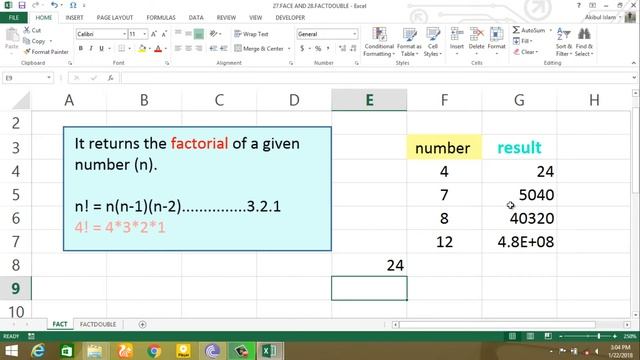Open Find & Select dropdown

pos(584,42)
